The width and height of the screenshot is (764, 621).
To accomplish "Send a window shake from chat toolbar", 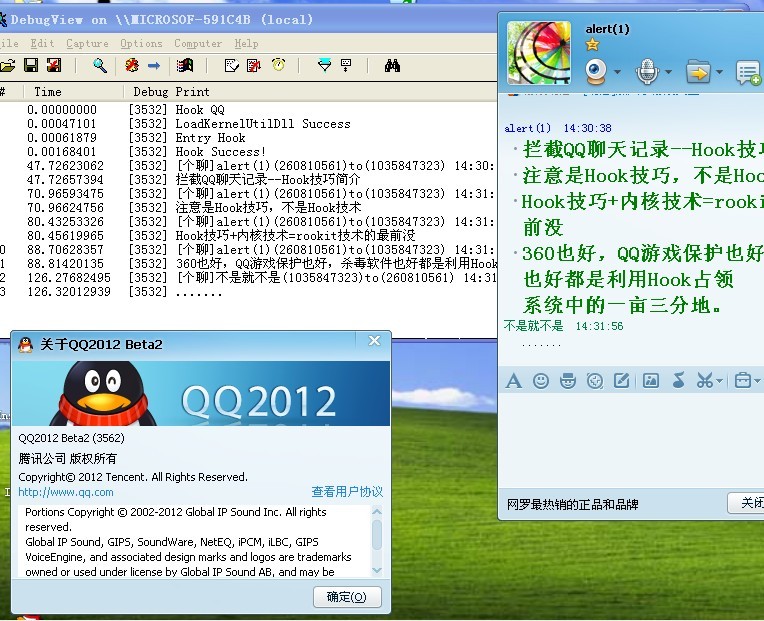I will pyautogui.click(x=595, y=380).
